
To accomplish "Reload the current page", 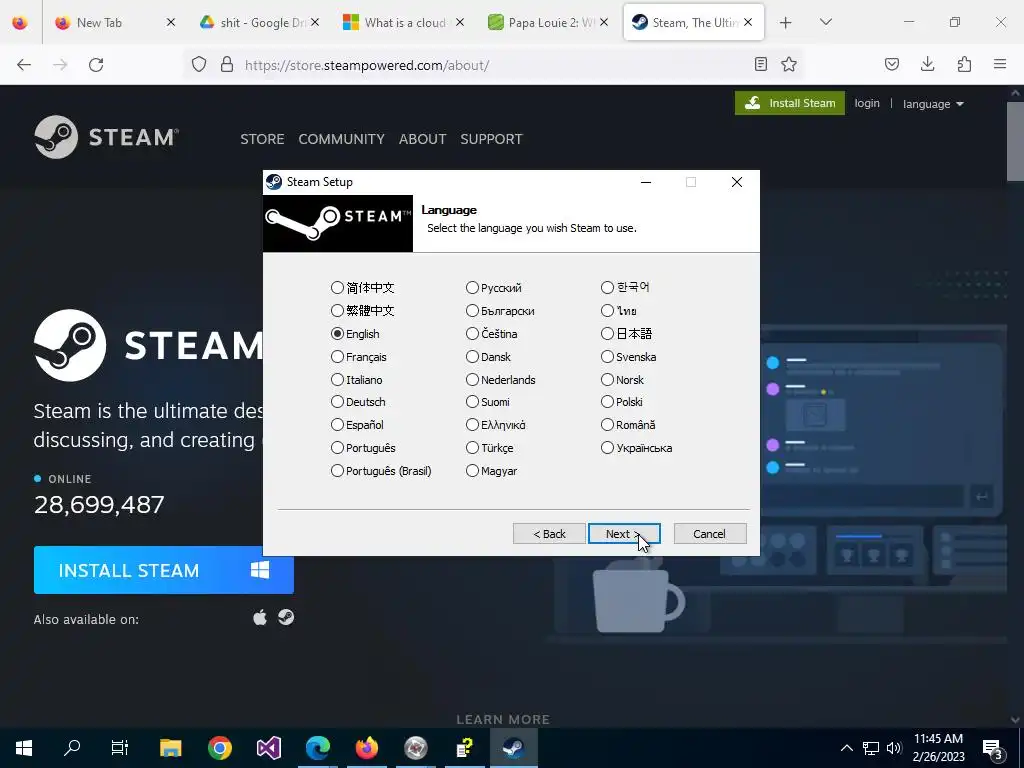I will point(96,65).
